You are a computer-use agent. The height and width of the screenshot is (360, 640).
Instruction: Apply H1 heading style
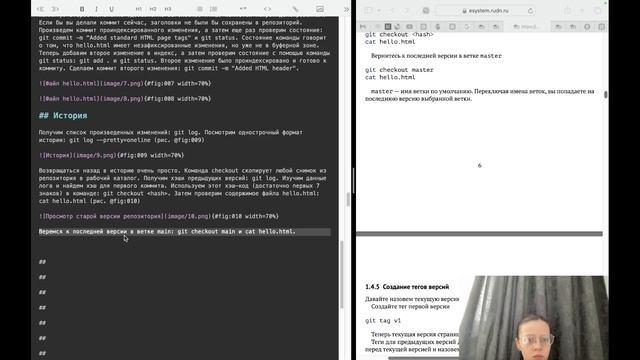pos(138,9)
